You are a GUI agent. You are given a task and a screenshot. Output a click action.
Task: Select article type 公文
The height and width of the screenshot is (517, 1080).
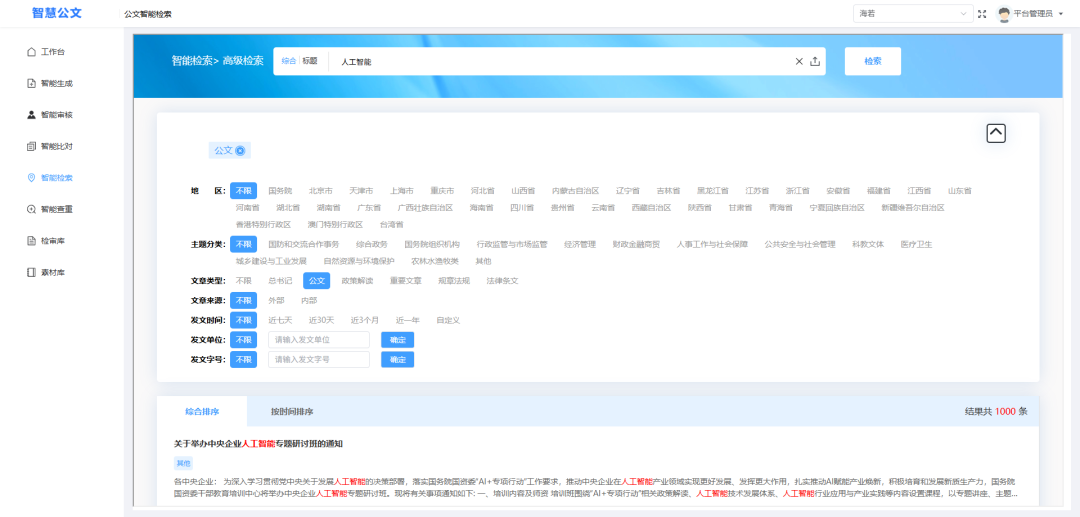pos(317,281)
